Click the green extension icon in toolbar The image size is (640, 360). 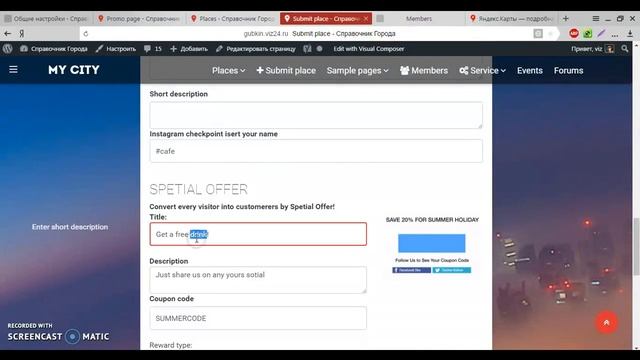[587, 33]
